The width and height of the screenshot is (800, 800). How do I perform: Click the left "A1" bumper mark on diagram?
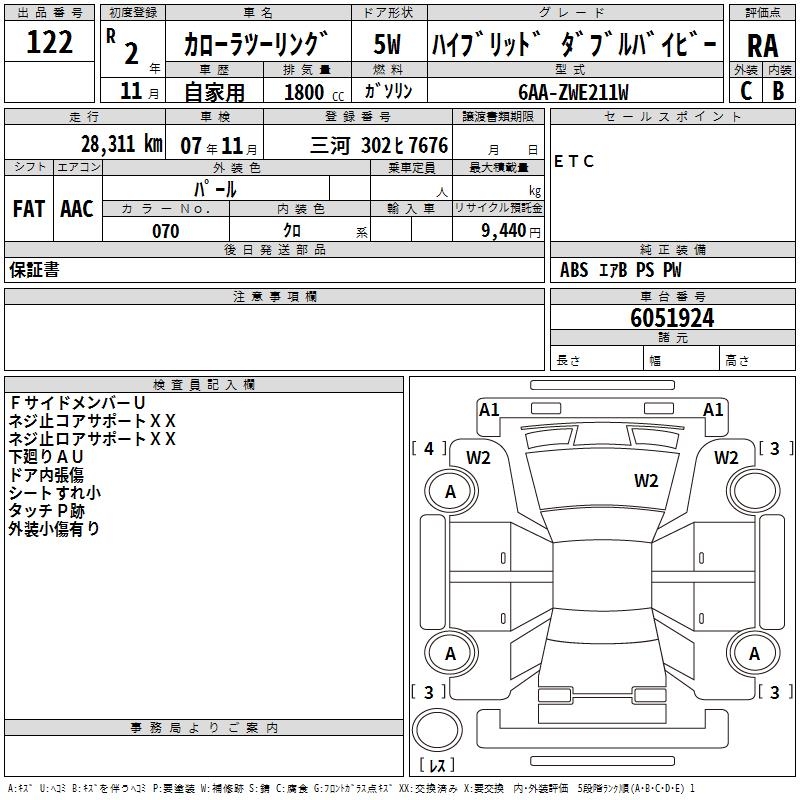(x=489, y=410)
